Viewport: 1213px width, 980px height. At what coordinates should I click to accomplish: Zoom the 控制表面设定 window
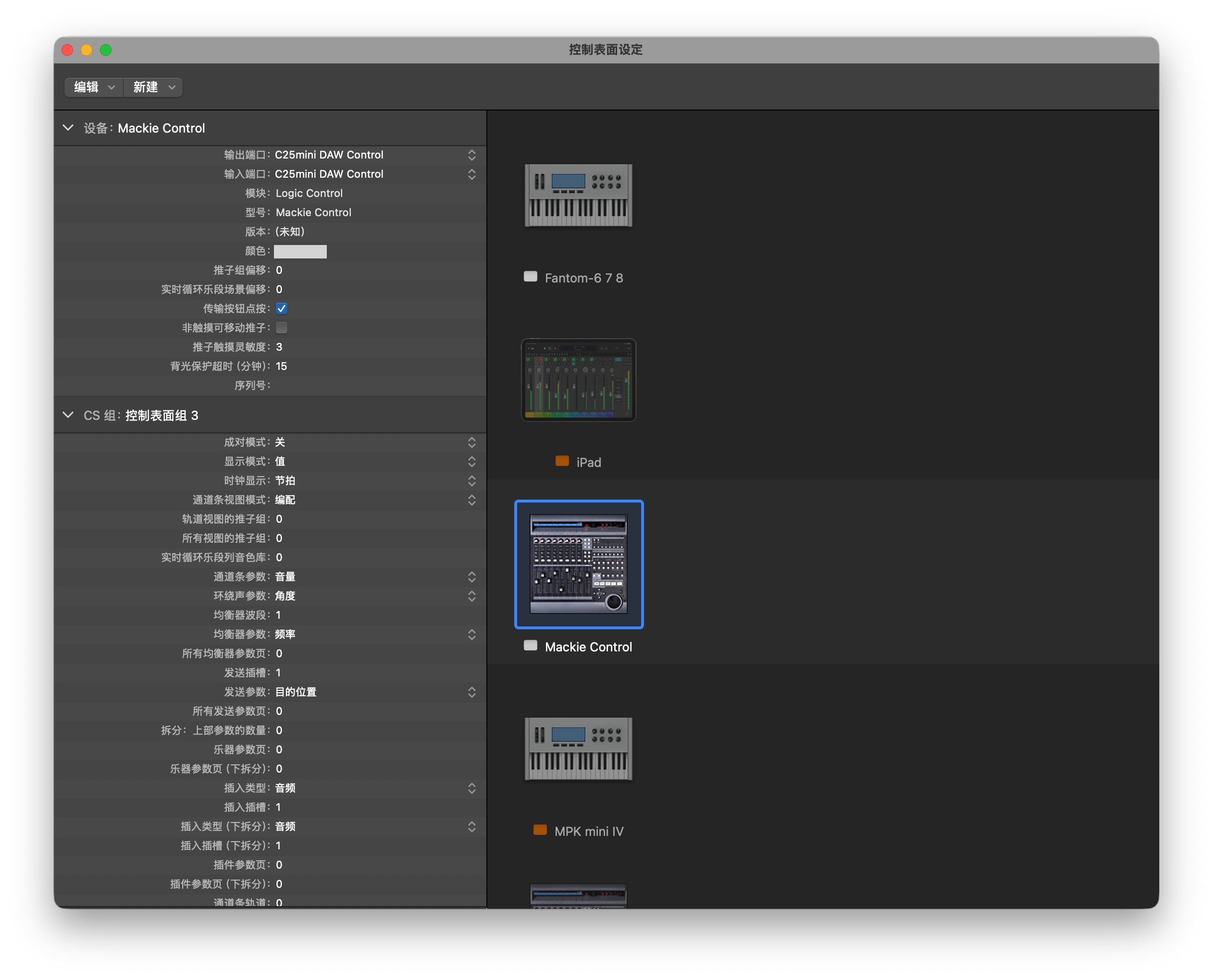(106, 49)
